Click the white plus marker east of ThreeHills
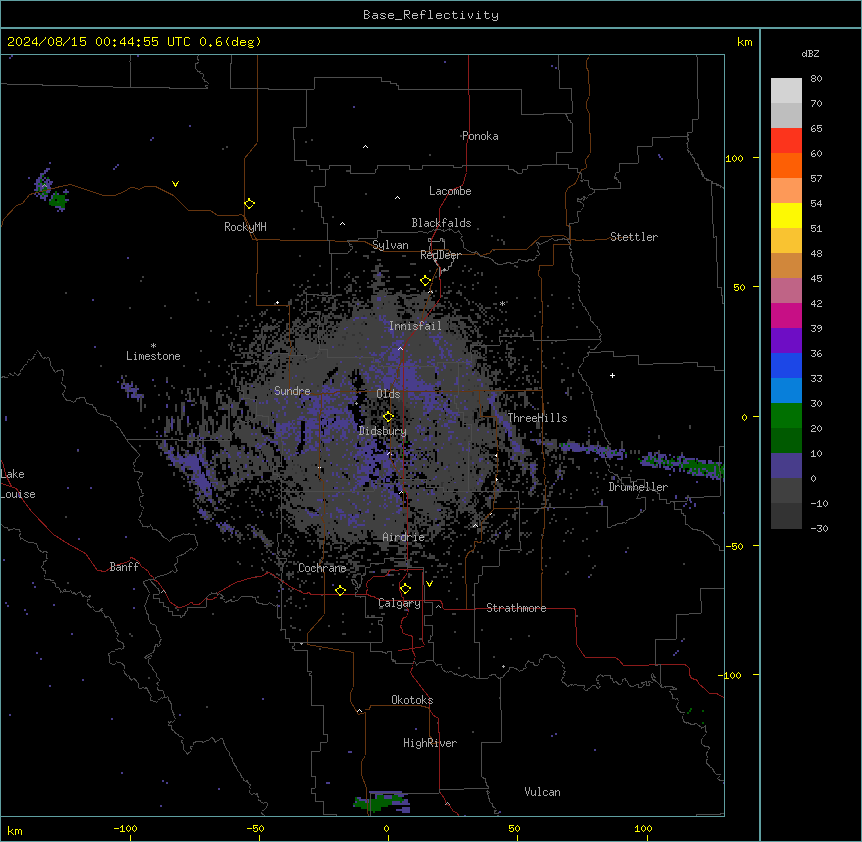Viewport: 862px width, 842px height. [612, 375]
